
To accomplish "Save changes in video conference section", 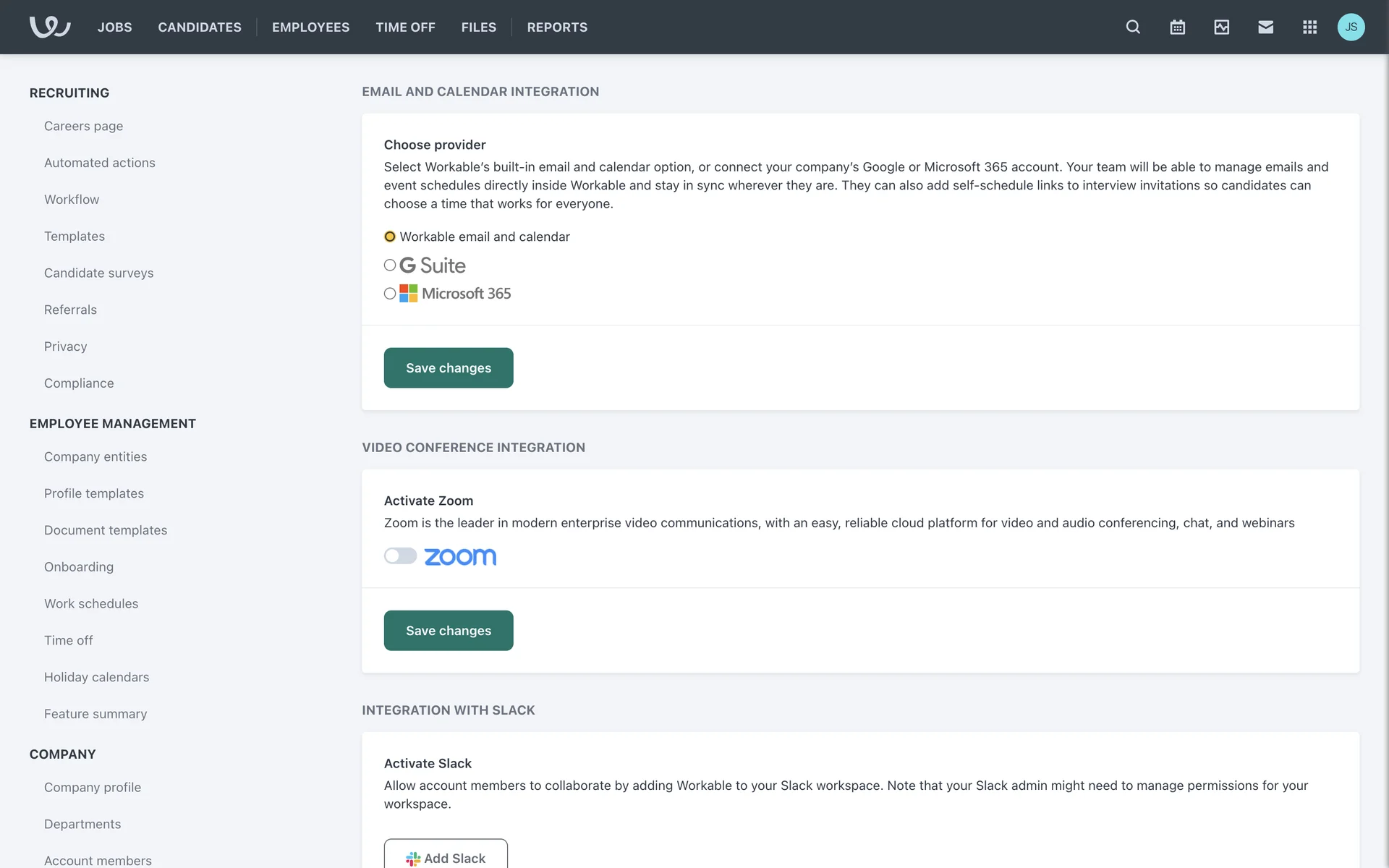I will (x=449, y=631).
